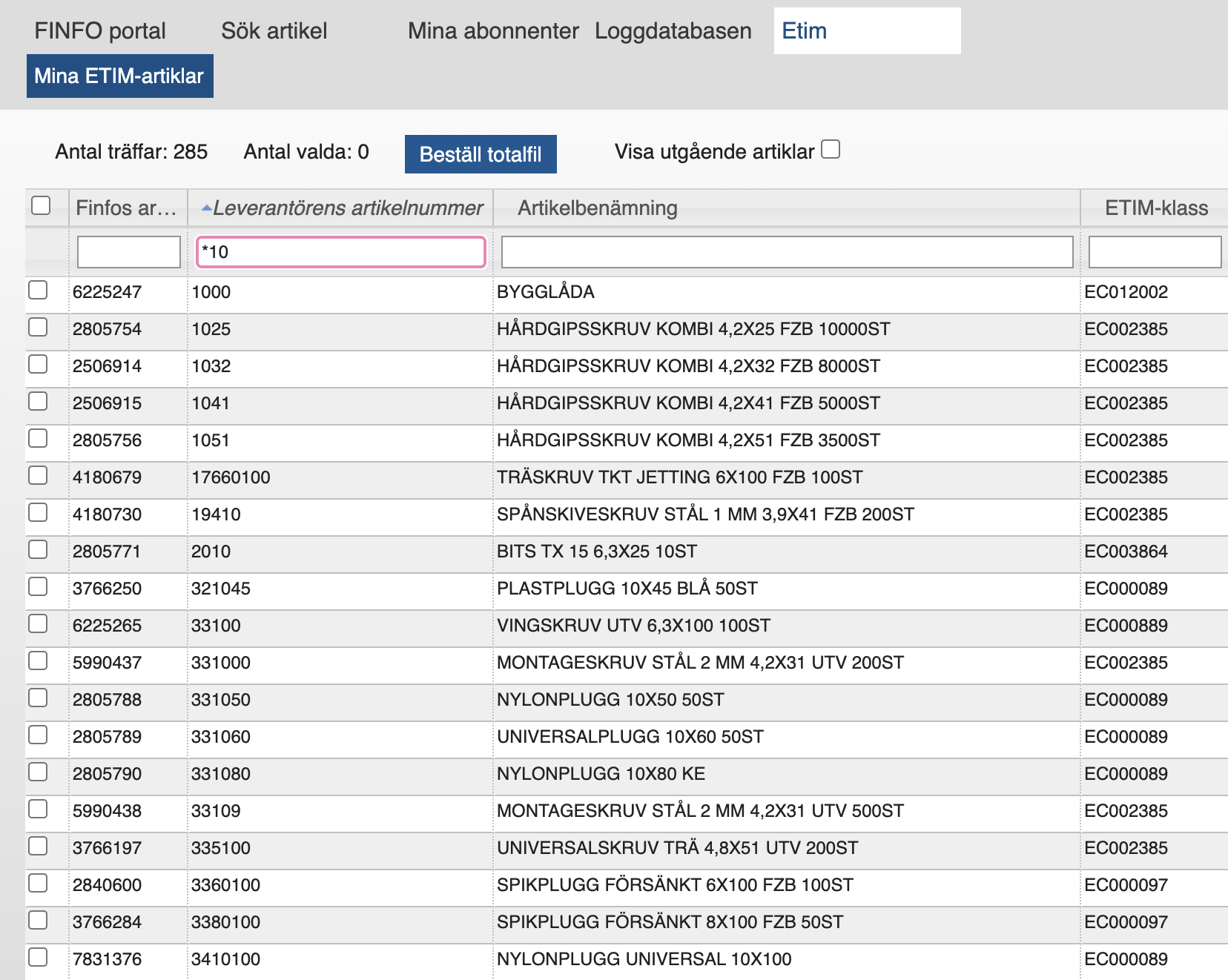
Task: Click the supplier article number filter containing *10
Action: click(x=340, y=252)
